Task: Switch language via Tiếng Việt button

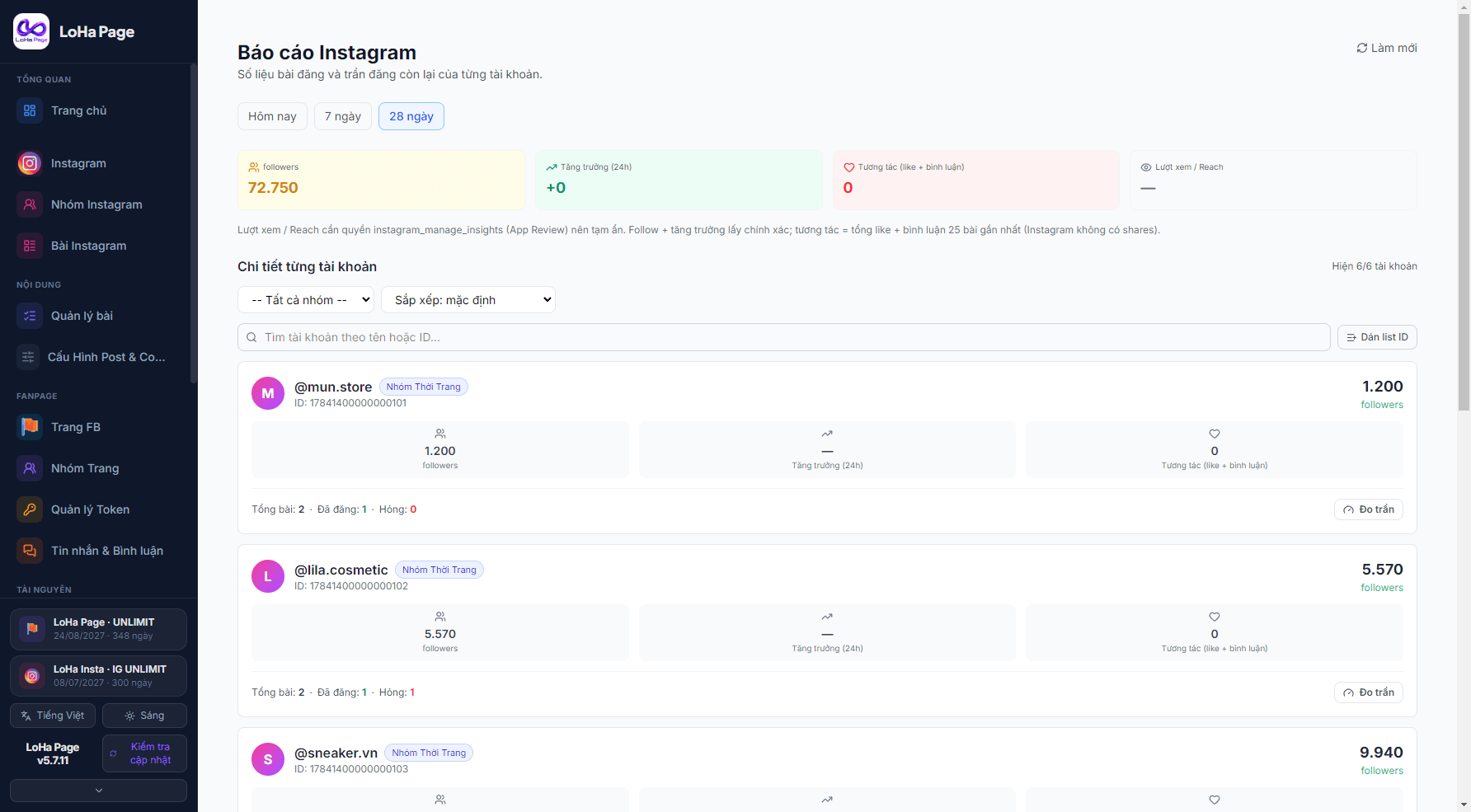Action: 53,716
